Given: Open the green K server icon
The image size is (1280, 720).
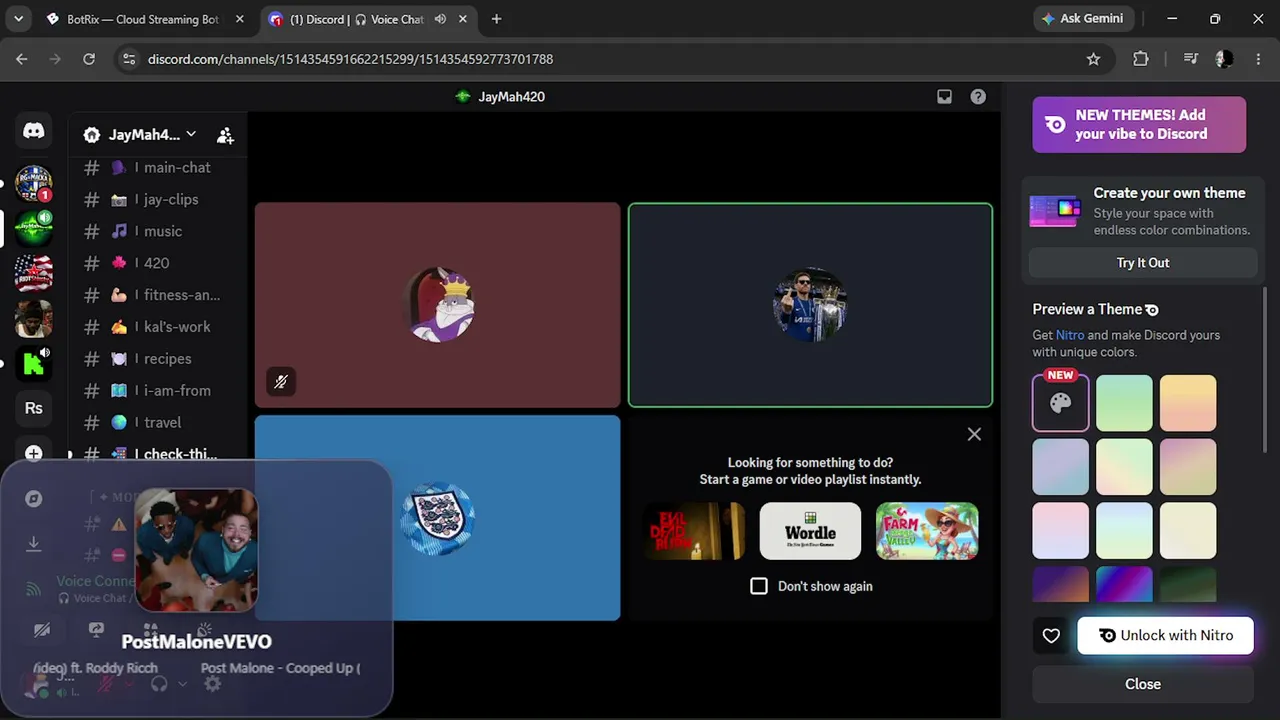Looking at the screenshot, I should click(x=34, y=362).
